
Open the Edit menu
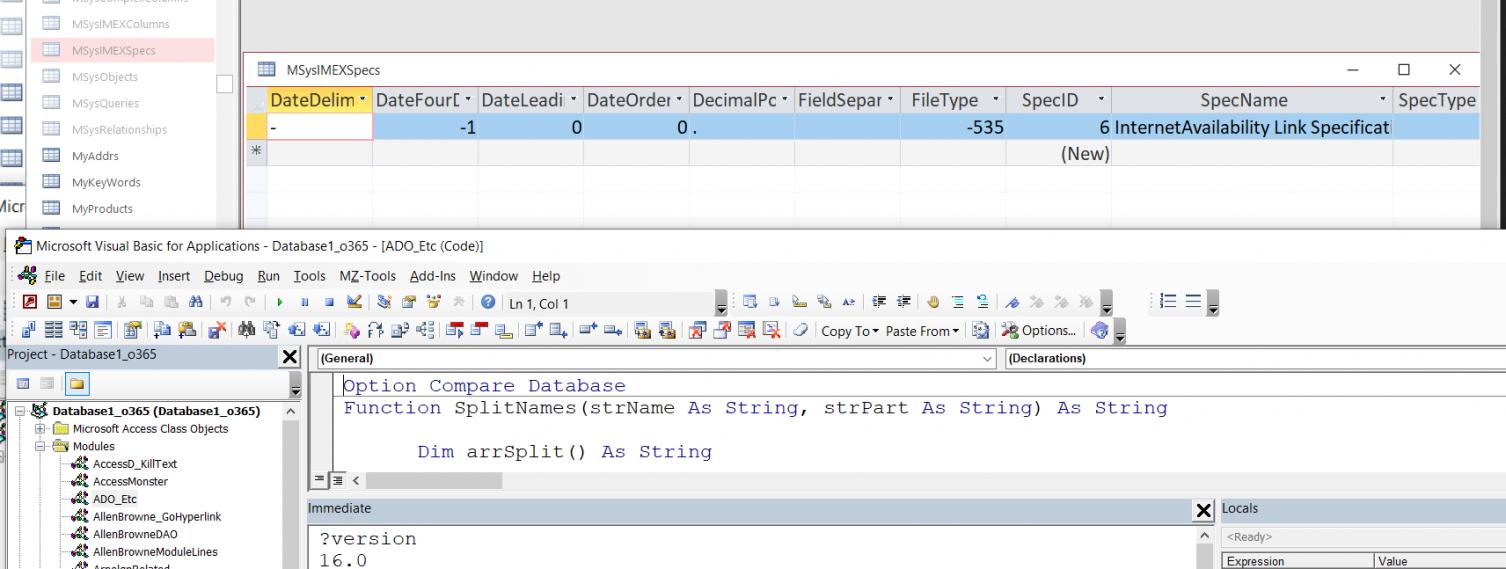pos(91,276)
